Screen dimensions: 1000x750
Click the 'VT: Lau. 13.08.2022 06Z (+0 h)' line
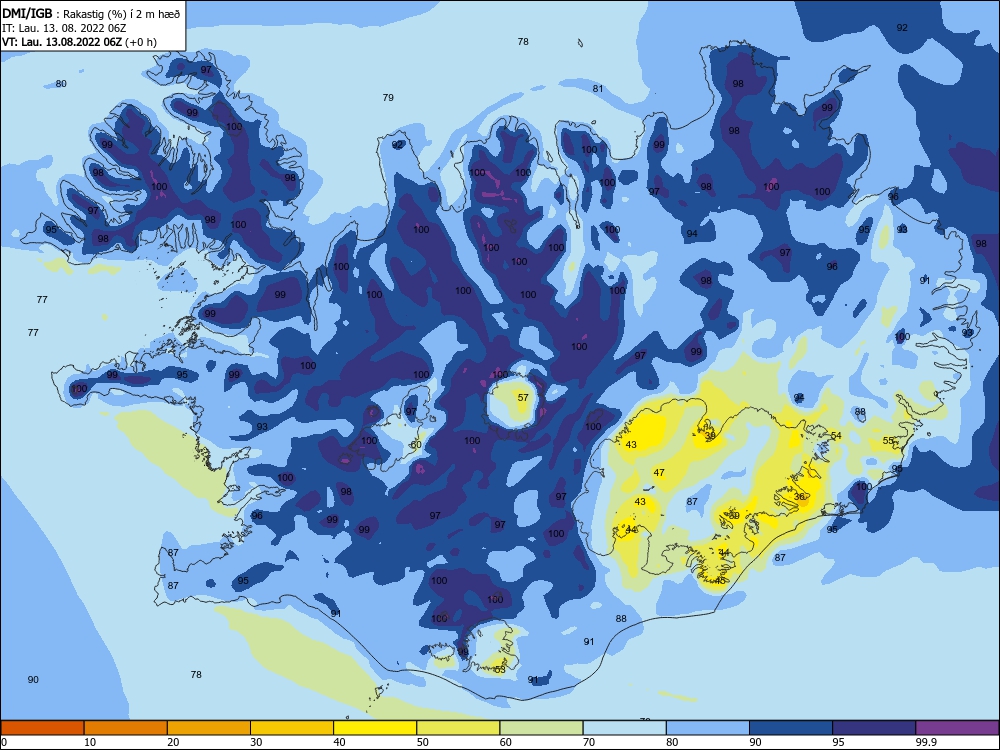79,42
